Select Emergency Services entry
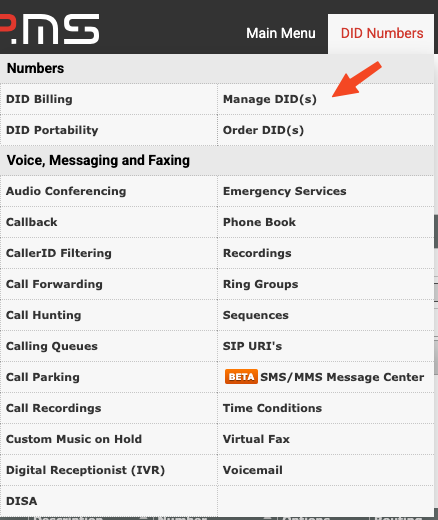 (285, 191)
